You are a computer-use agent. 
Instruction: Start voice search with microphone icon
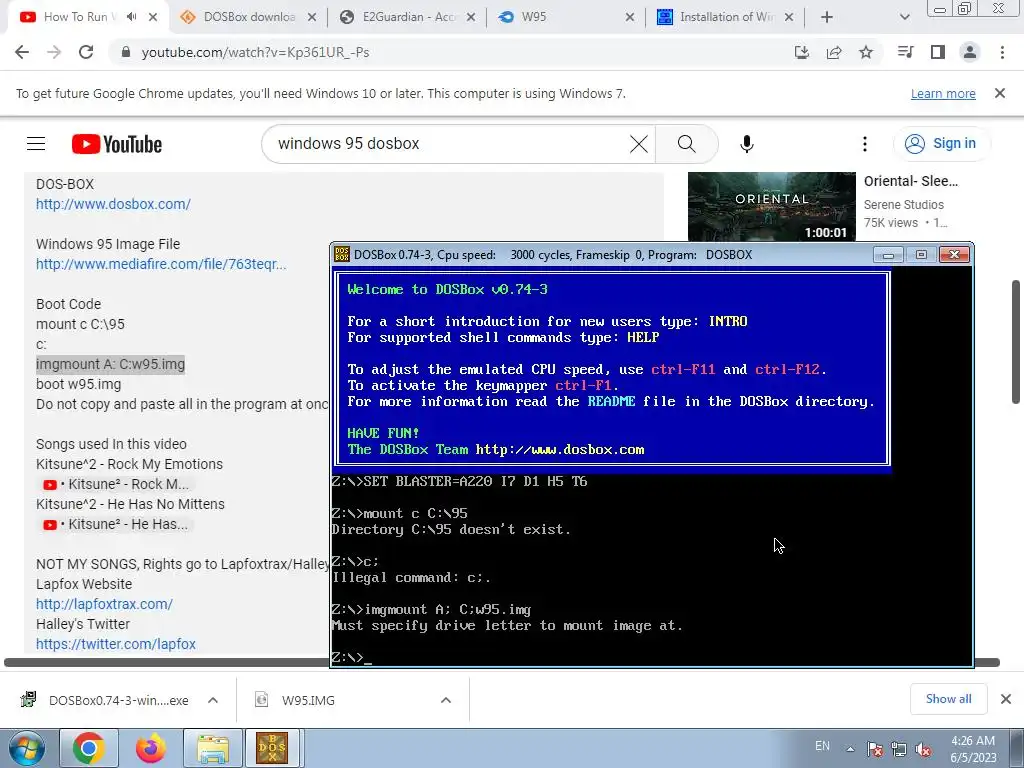[x=747, y=144]
